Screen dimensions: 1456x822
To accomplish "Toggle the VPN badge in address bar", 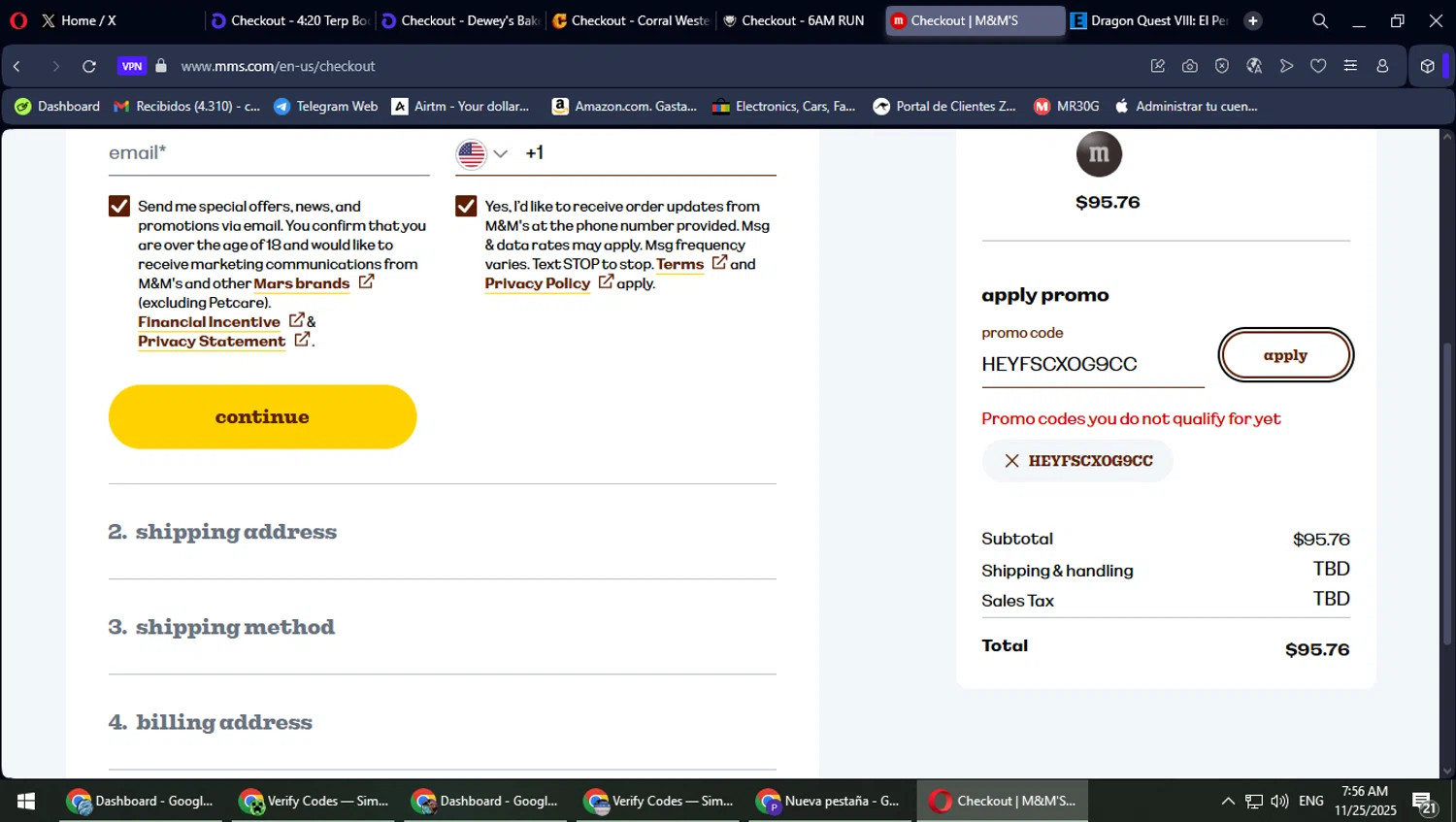I will (132, 66).
